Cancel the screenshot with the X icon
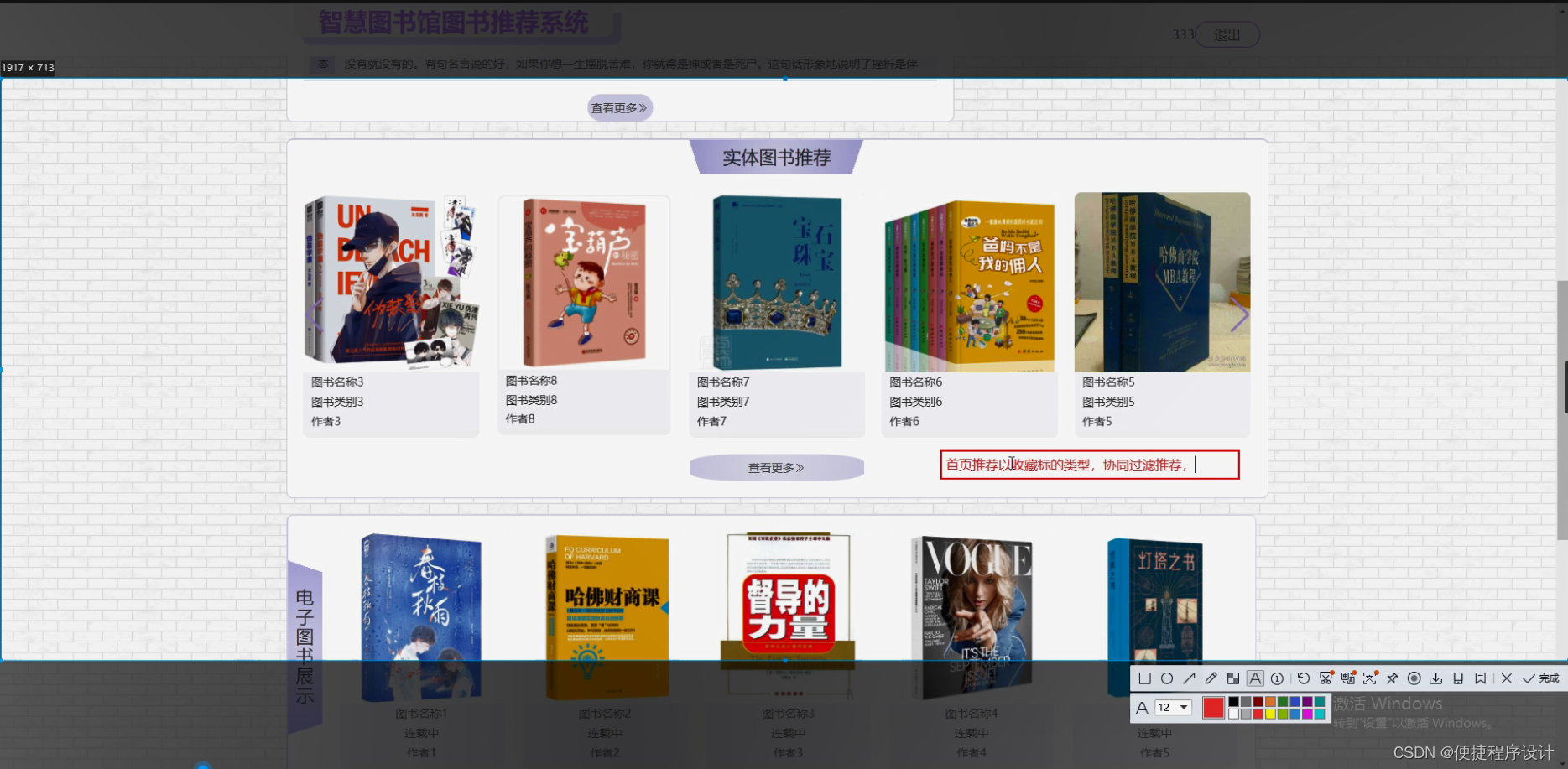This screenshot has width=1568, height=769. [1507, 678]
